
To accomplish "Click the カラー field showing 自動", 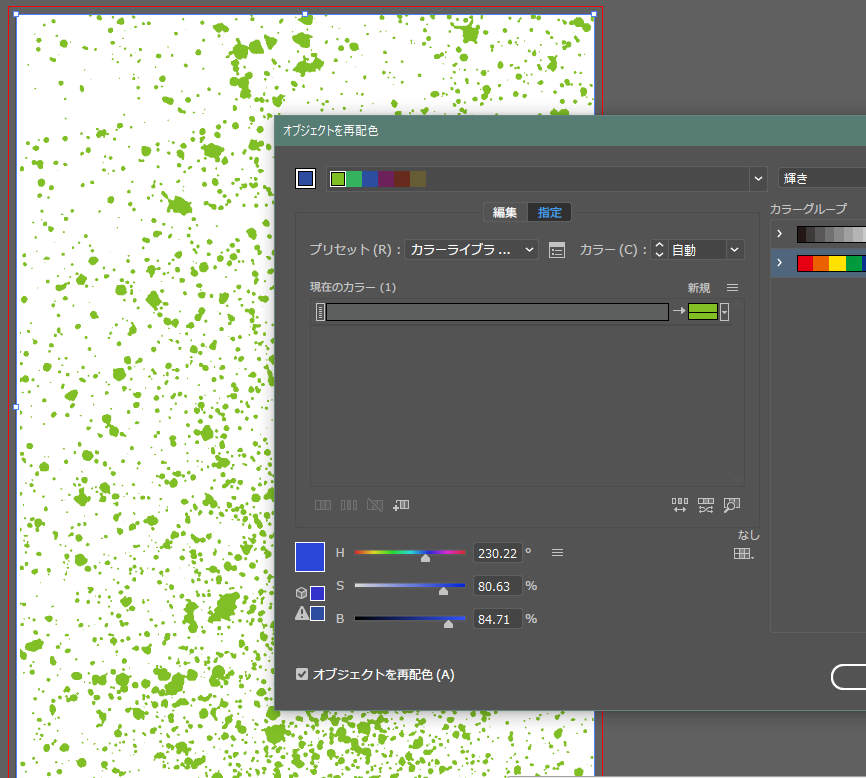I will 696,250.
